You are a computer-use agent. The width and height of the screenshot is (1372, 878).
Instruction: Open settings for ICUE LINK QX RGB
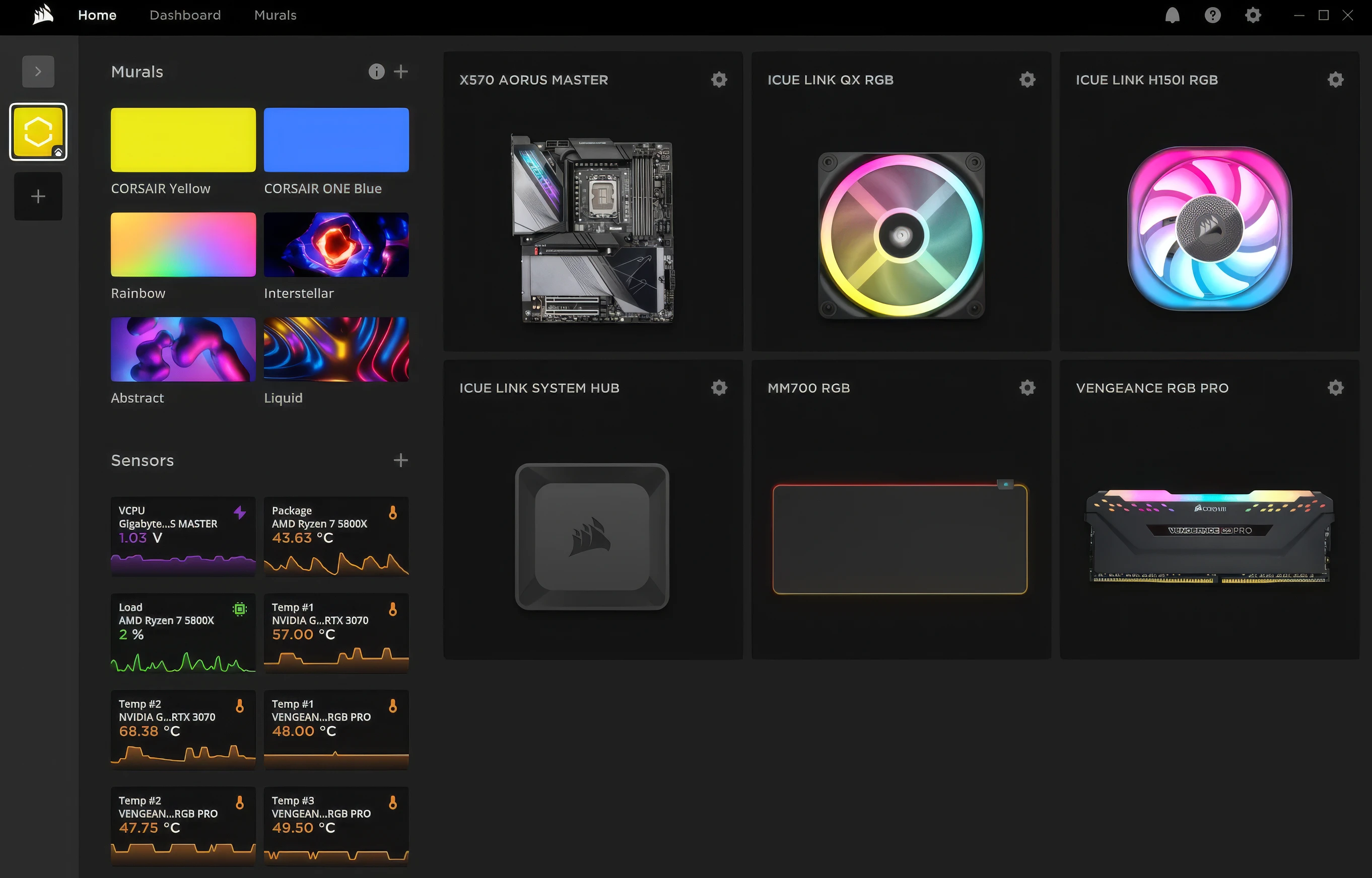[x=1026, y=80]
